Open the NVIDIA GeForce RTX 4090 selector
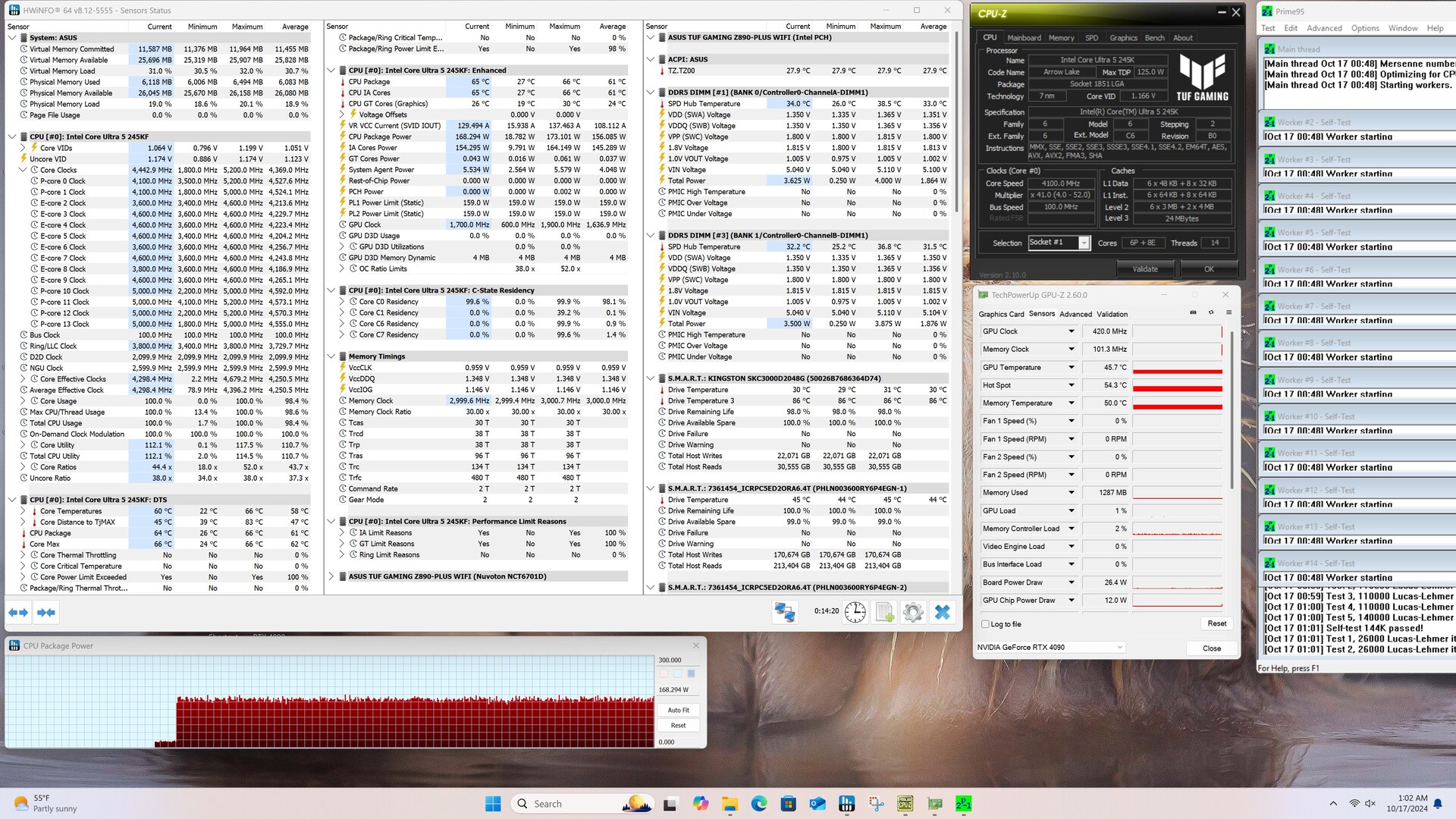The height and width of the screenshot is (819, 1456). tap(1050, 647)
